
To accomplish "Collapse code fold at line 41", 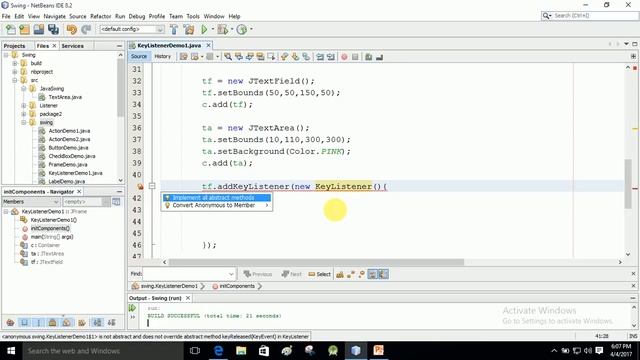I will [x=152, y=186].
